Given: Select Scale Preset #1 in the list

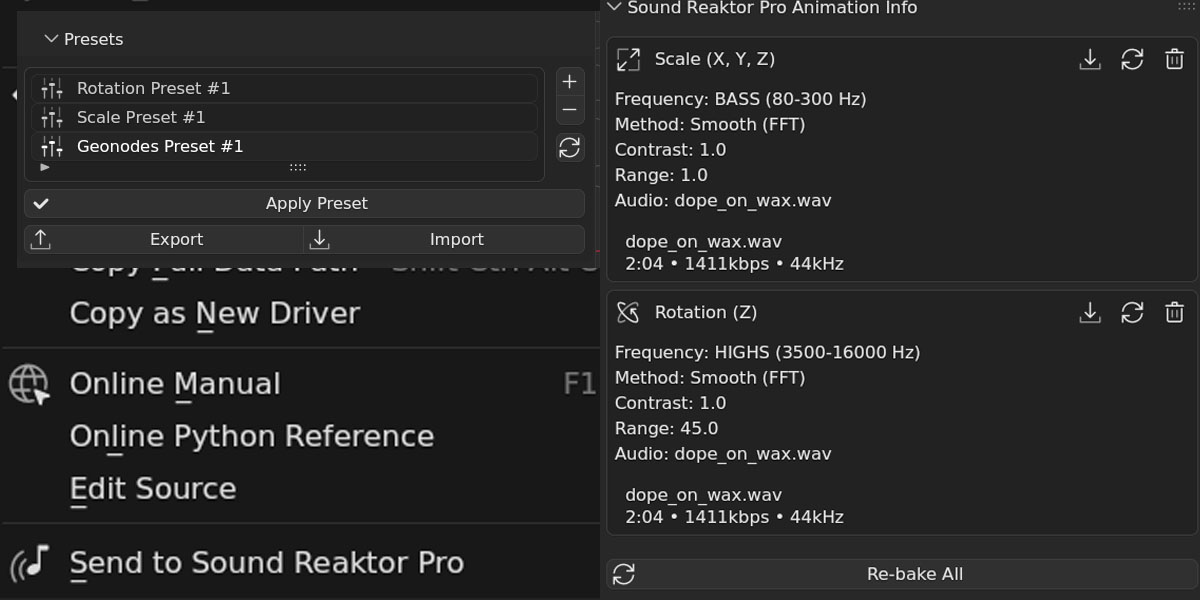Looking at the screenshot, I should 284,117.
